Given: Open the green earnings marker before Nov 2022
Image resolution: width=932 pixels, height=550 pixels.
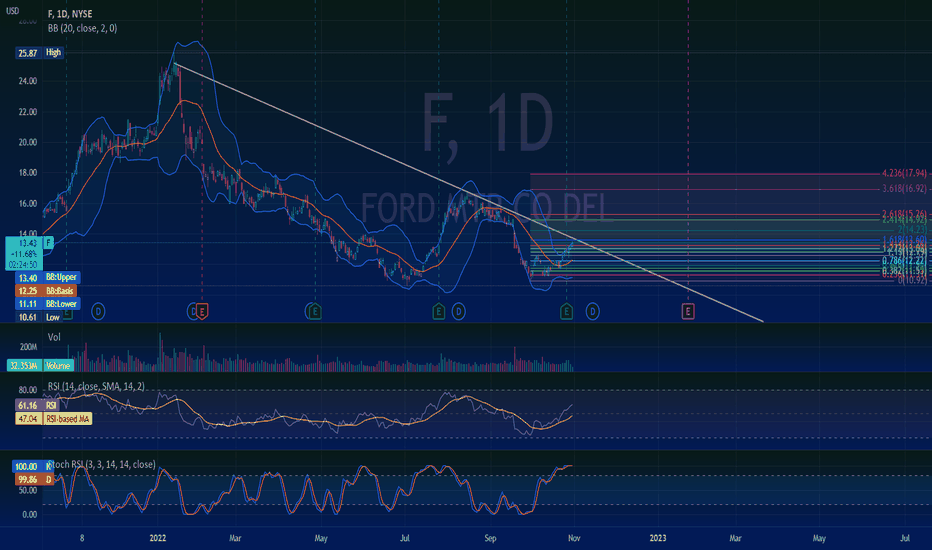Looking at the screenshot, I should click(566, 311).
